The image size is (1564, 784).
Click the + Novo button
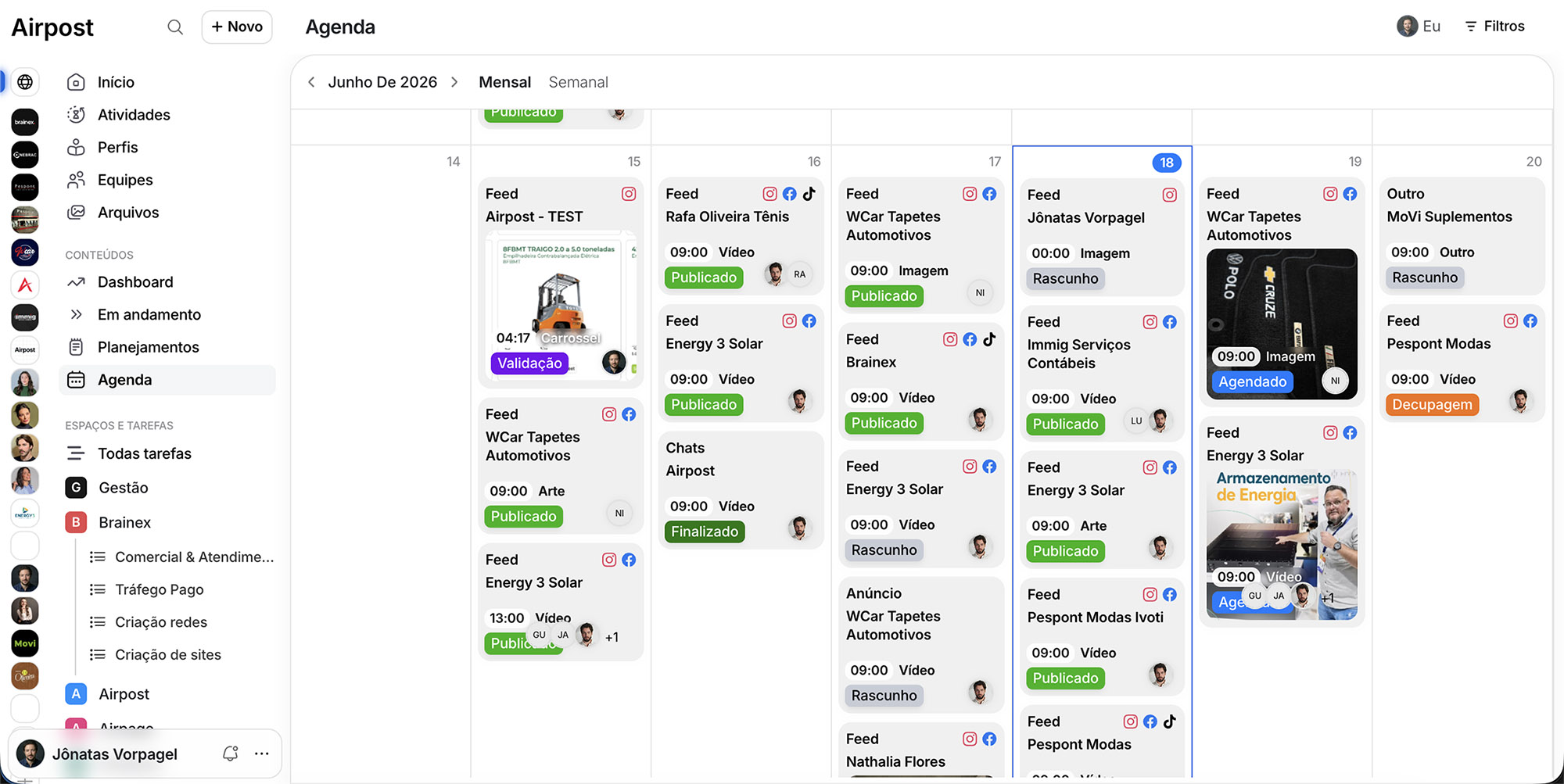click(x=237, y=27)
